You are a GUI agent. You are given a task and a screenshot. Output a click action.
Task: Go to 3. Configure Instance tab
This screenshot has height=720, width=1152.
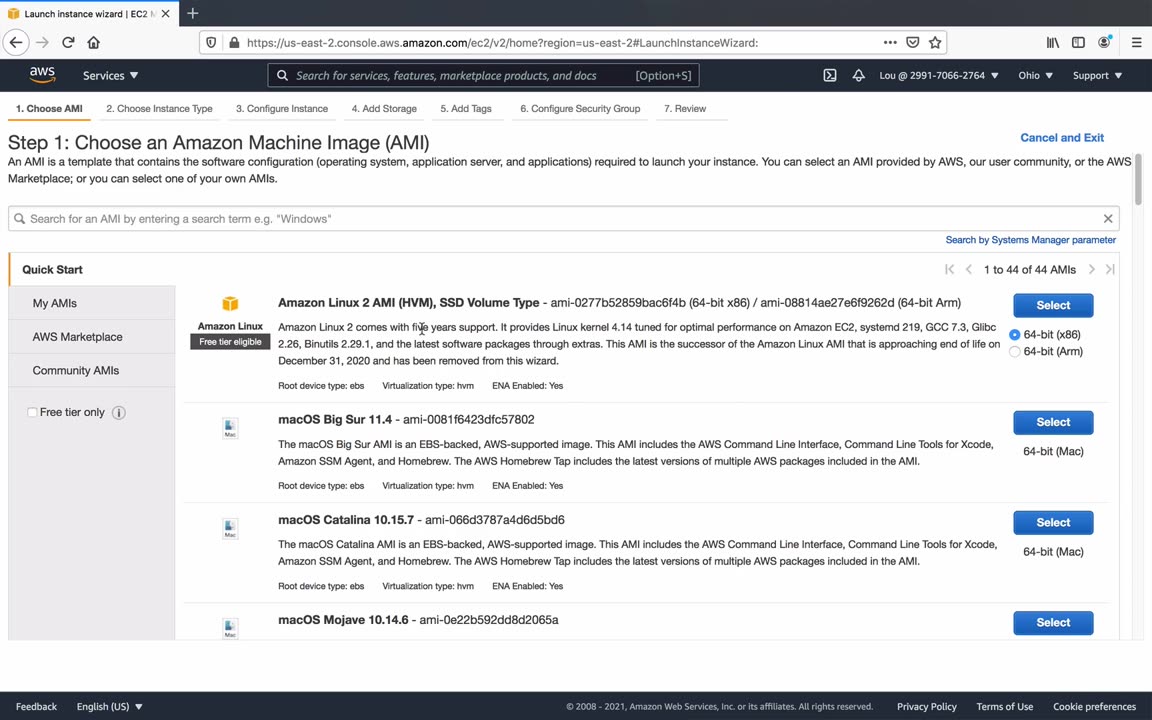pos(282,109)
